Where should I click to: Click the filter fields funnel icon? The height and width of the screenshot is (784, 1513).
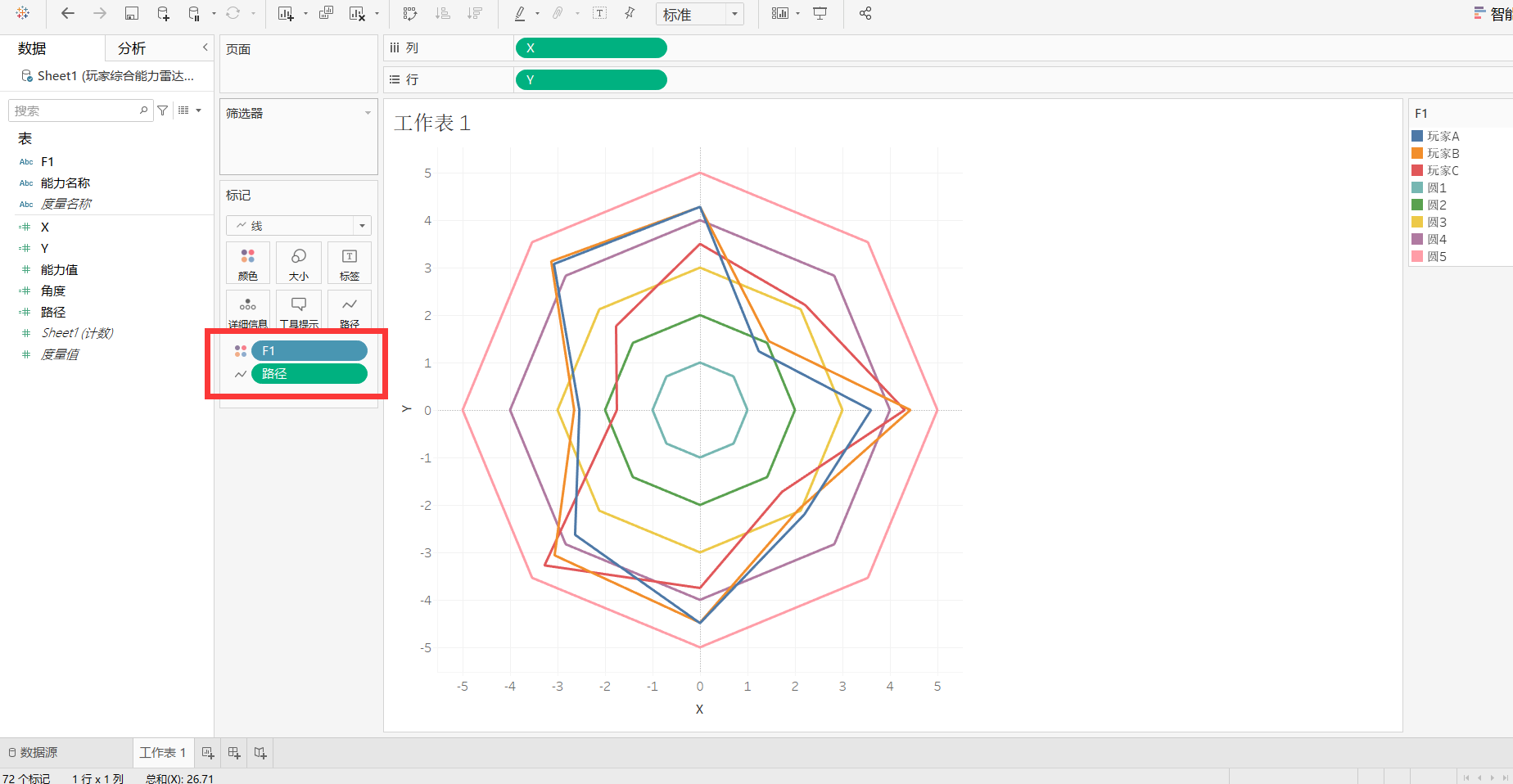[163, 110]
